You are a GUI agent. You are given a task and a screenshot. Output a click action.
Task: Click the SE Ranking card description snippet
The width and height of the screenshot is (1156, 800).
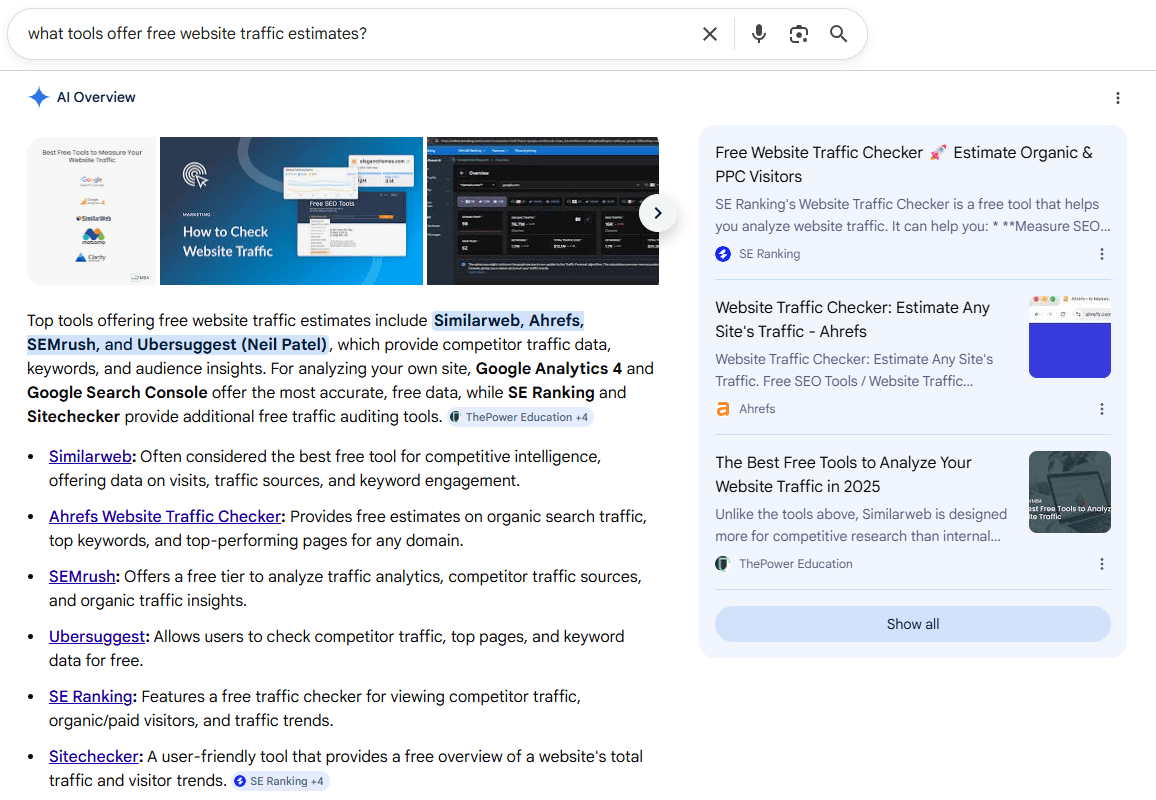912,215
